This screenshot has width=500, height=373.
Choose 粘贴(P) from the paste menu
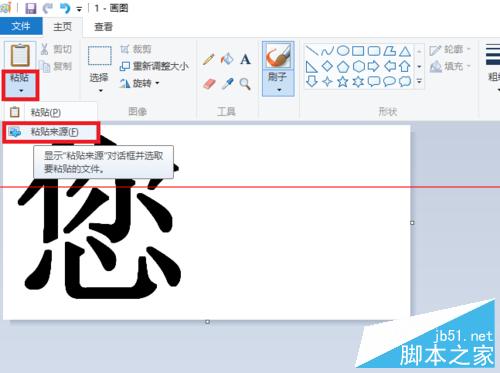(50, 112)
